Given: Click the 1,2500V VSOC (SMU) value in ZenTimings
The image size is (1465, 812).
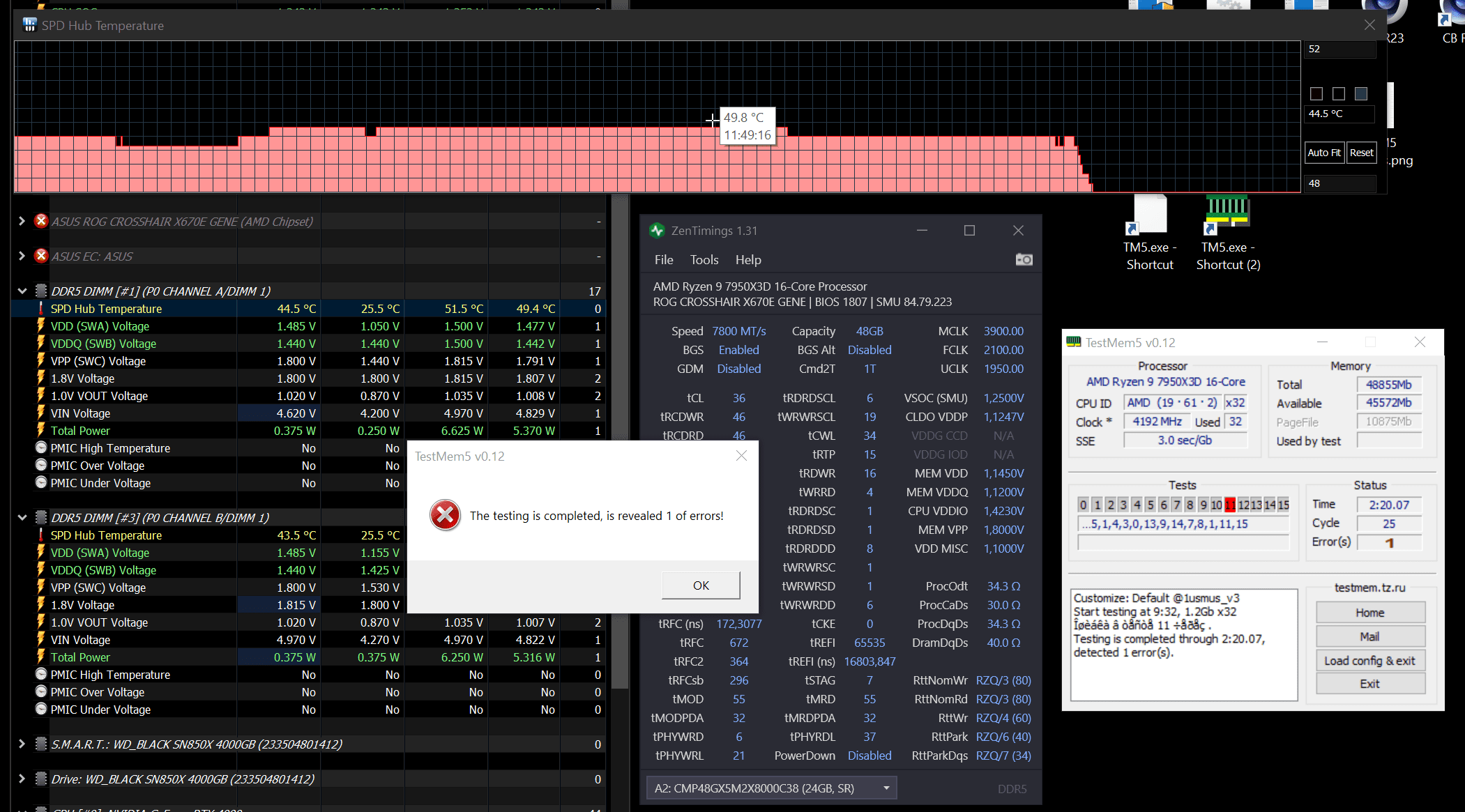Looking at the screenshot, I should 1003,398.
